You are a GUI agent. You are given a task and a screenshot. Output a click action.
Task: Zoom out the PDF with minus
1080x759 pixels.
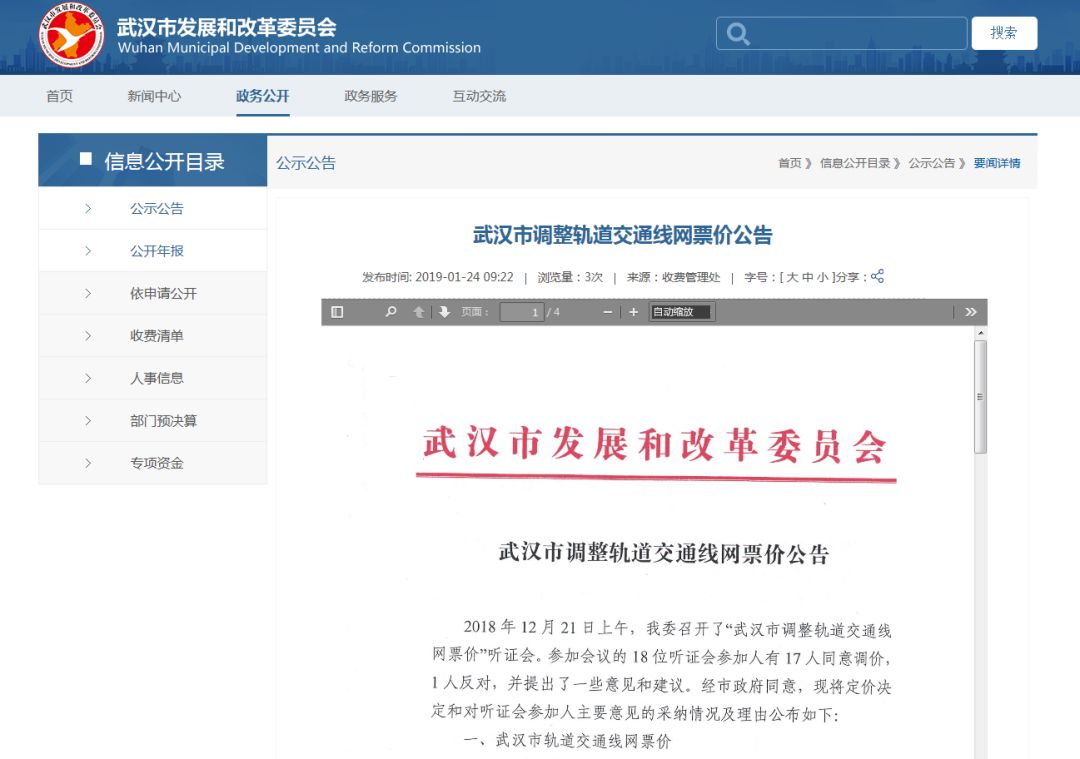pos(607,312)
